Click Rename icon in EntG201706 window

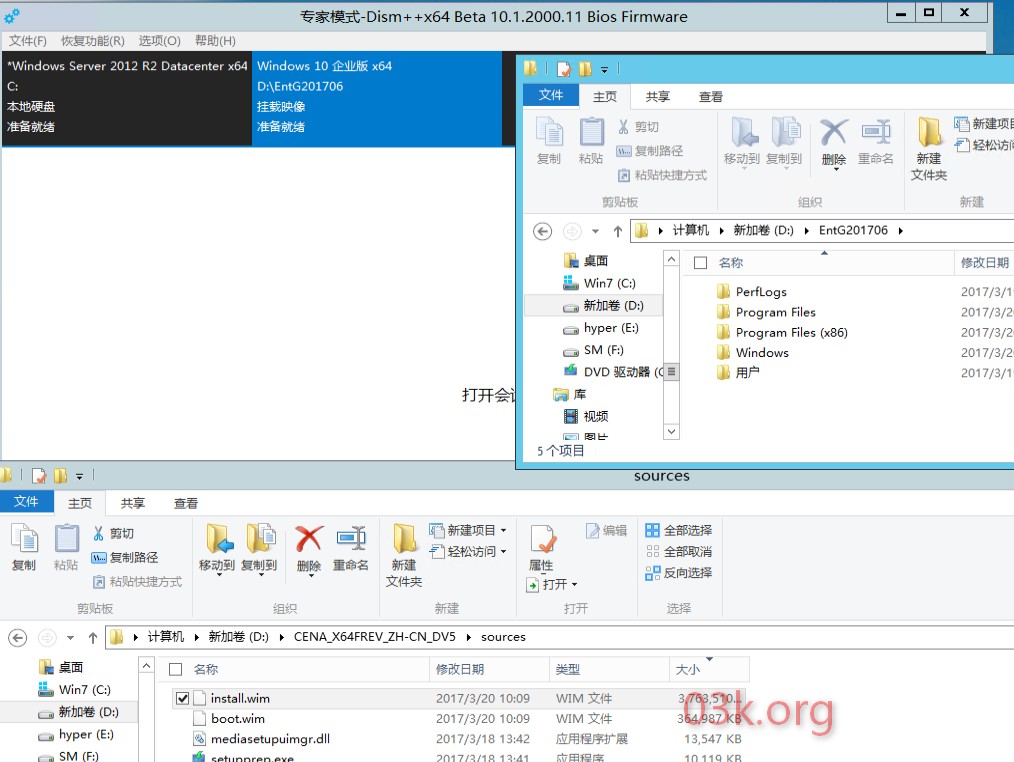[x=876, y=132]
